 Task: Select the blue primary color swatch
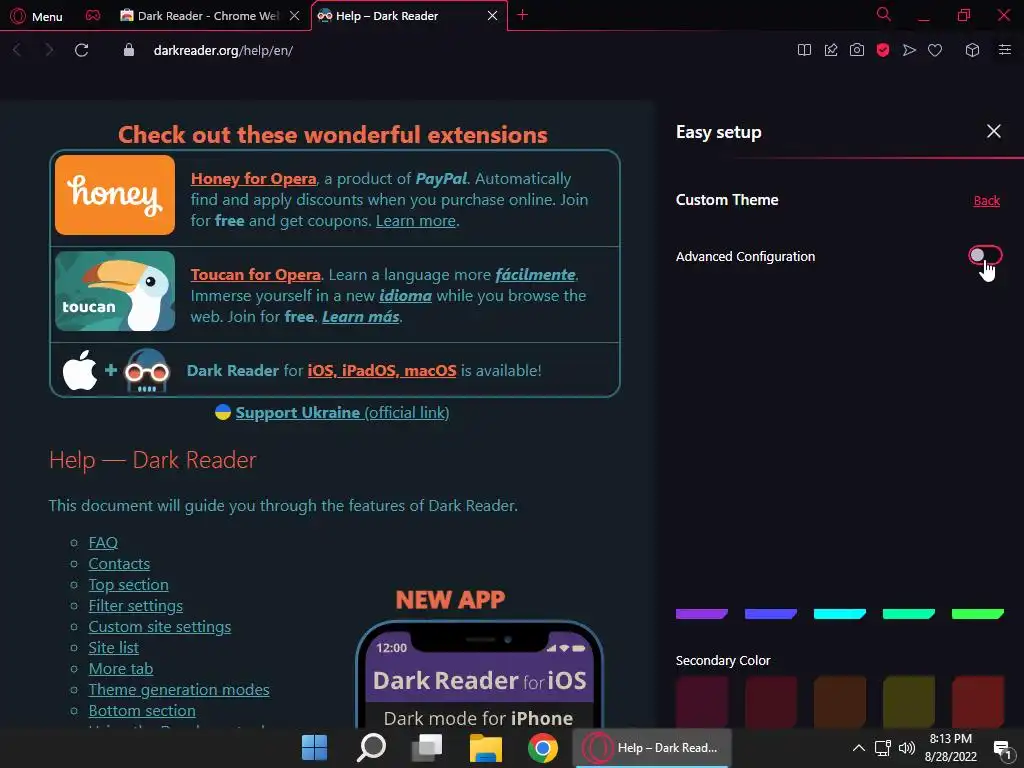(x=771, y=614)
